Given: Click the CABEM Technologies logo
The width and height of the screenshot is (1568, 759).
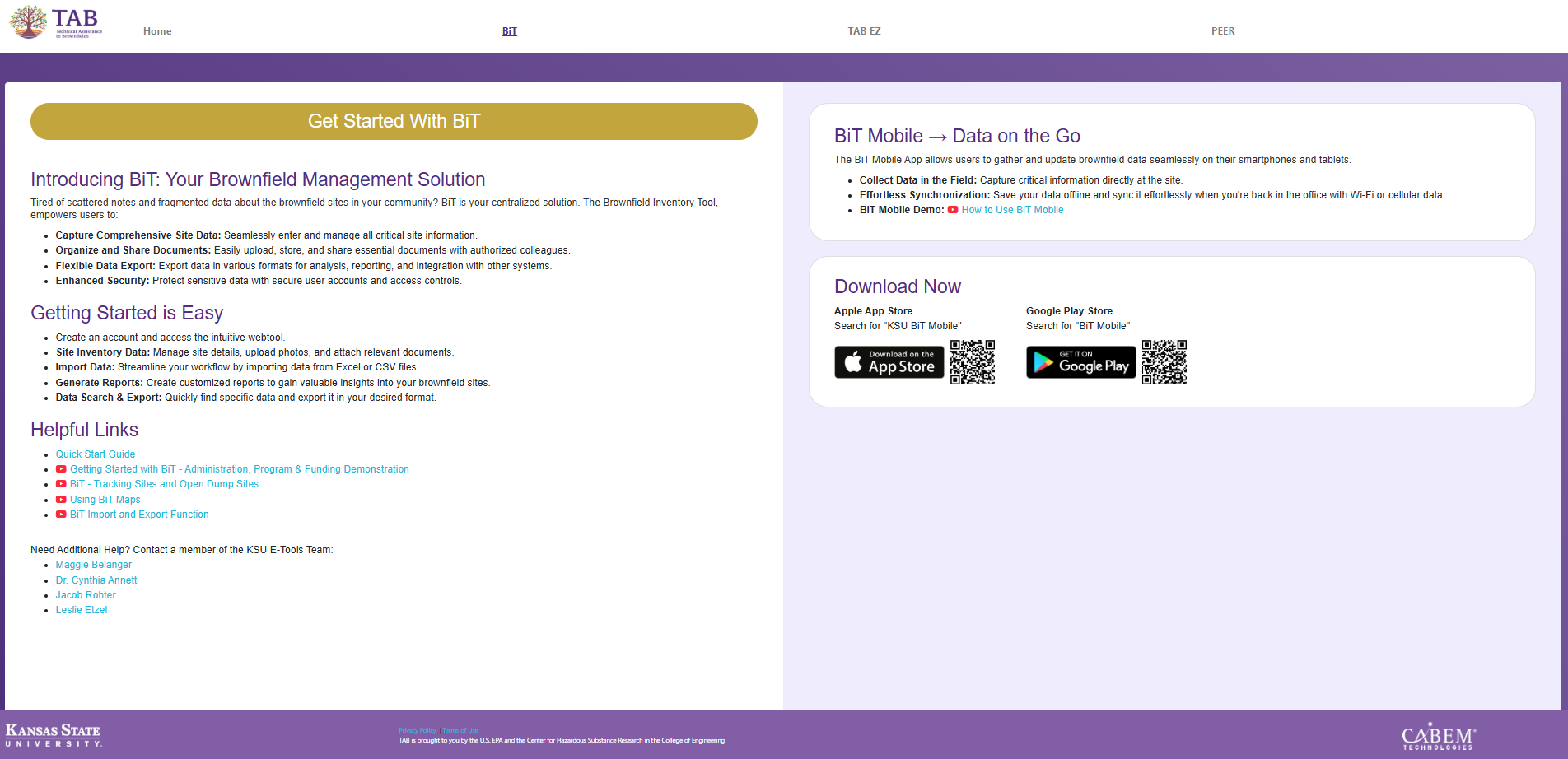Looking at the screenshot, I should 1438,734.
